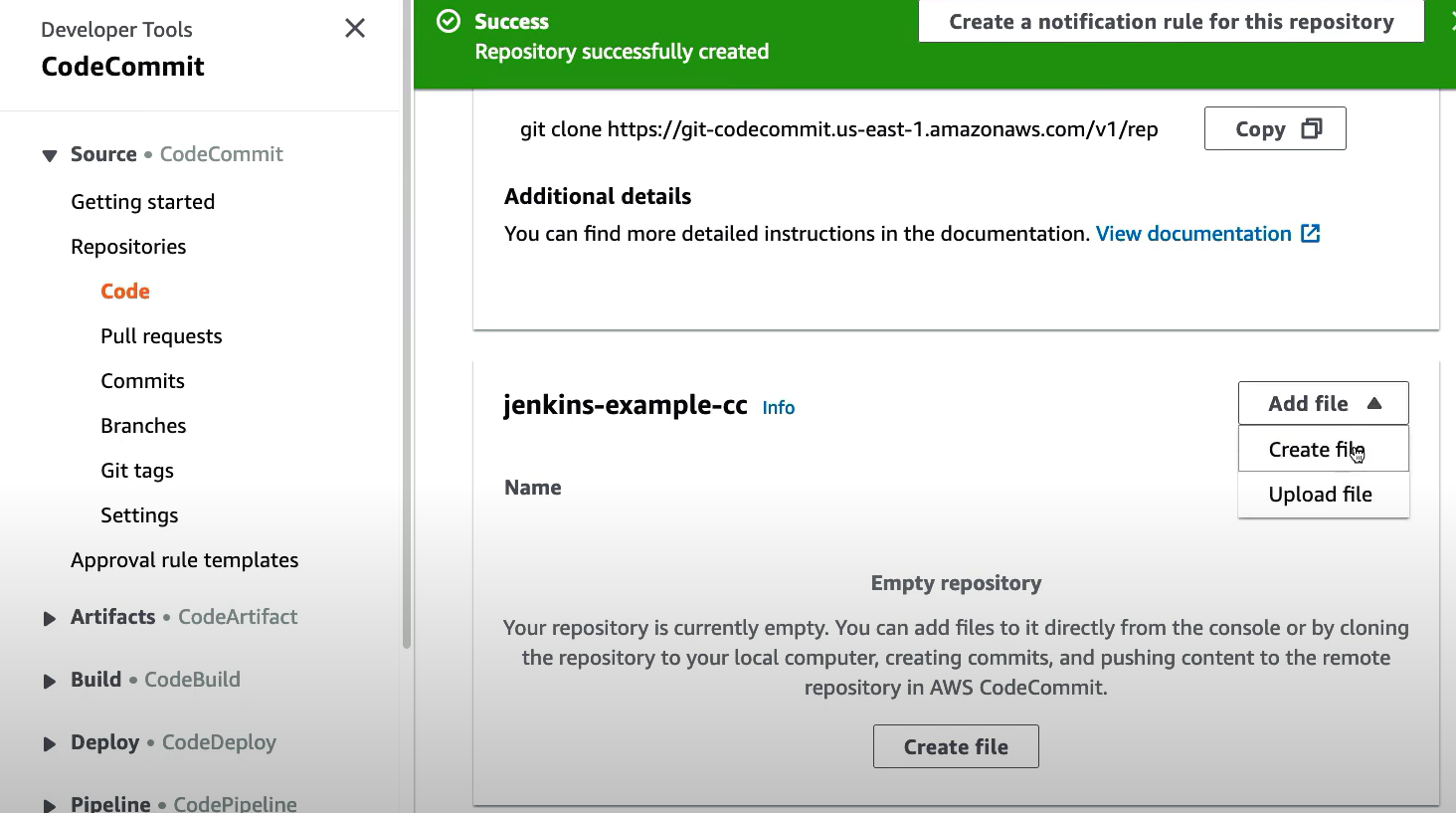Open Info link beside jenkins-example-cc

pos(779,407)
